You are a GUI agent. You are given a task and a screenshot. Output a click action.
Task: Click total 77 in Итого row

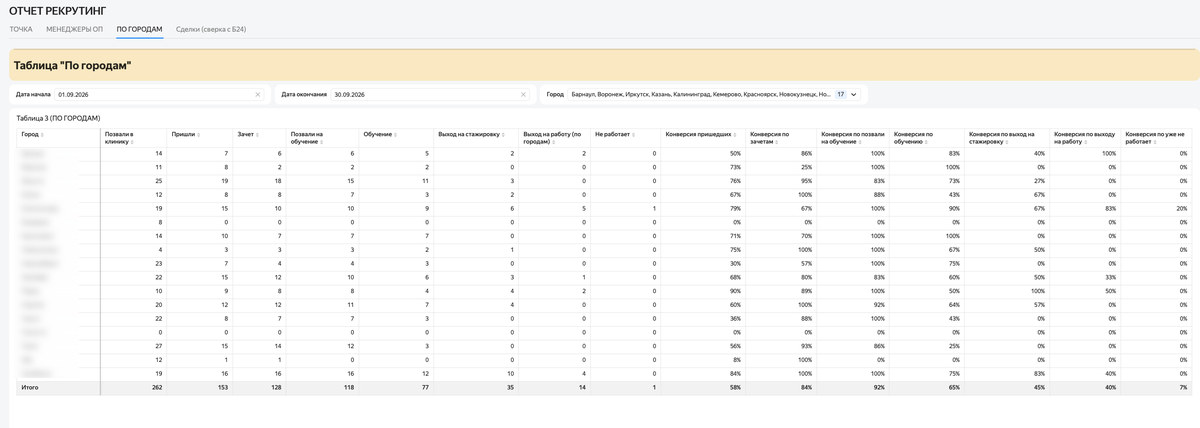[x=424, y=387]
